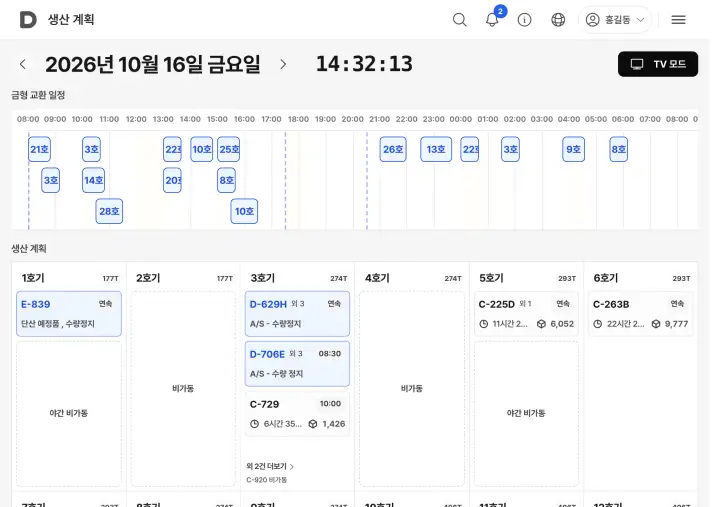
Task: Click the 5호기 machine header
Action: click(491, 278)
